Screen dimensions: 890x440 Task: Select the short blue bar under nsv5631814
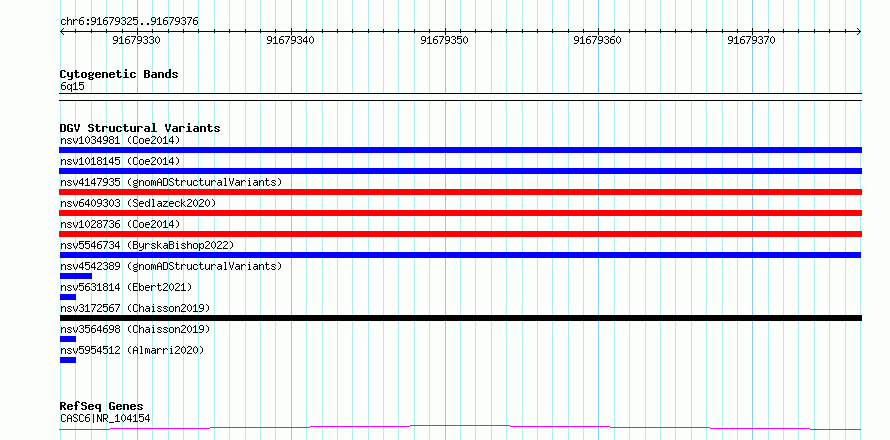[x=68, y=297]
